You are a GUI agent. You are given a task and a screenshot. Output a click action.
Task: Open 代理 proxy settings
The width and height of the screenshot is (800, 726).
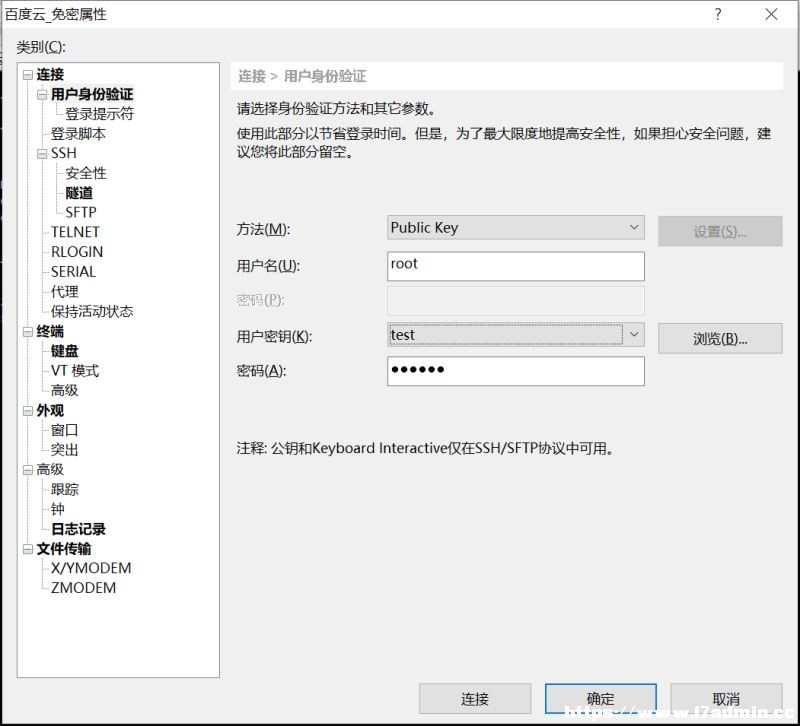[64, 292]
